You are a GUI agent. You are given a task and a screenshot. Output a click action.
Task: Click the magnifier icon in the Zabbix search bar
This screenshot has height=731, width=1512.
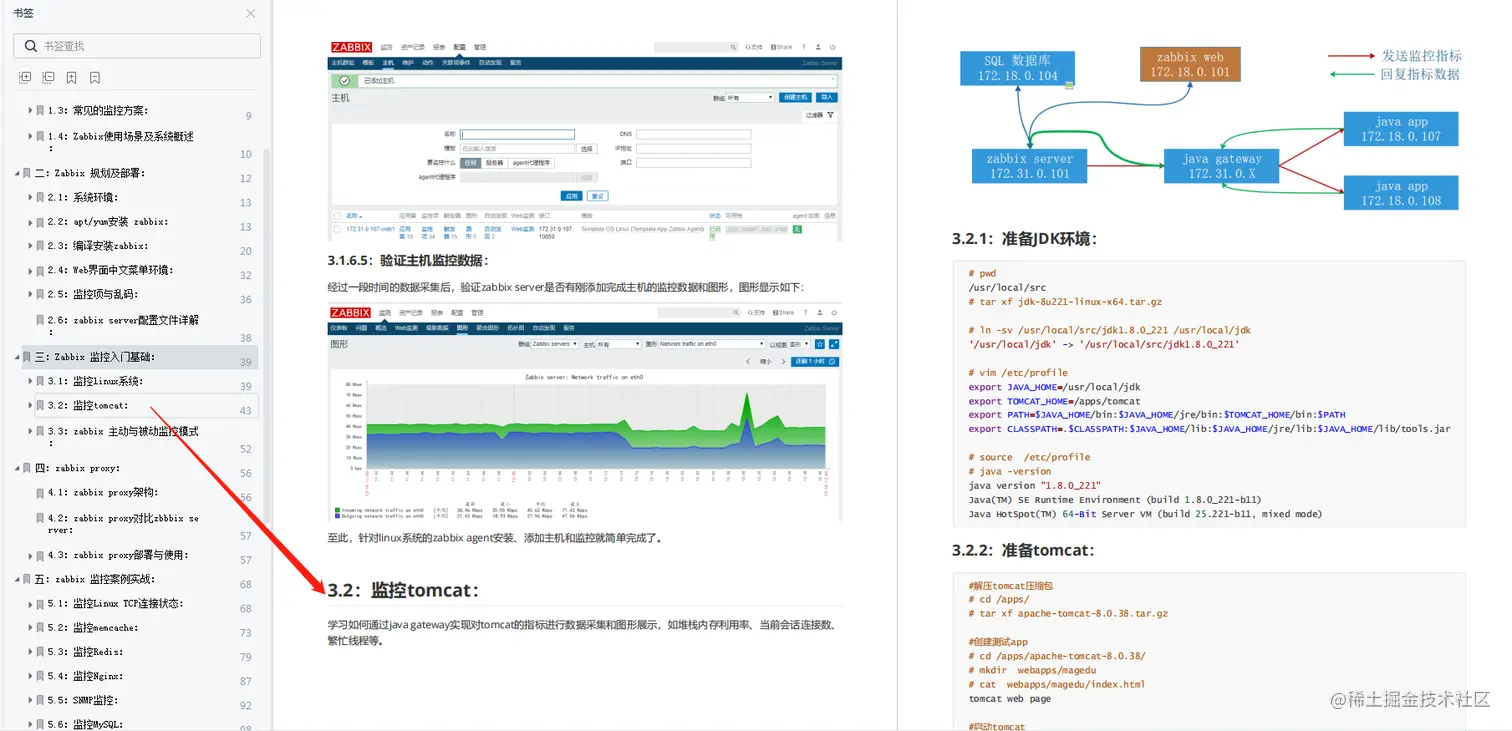tap(732, 46)
